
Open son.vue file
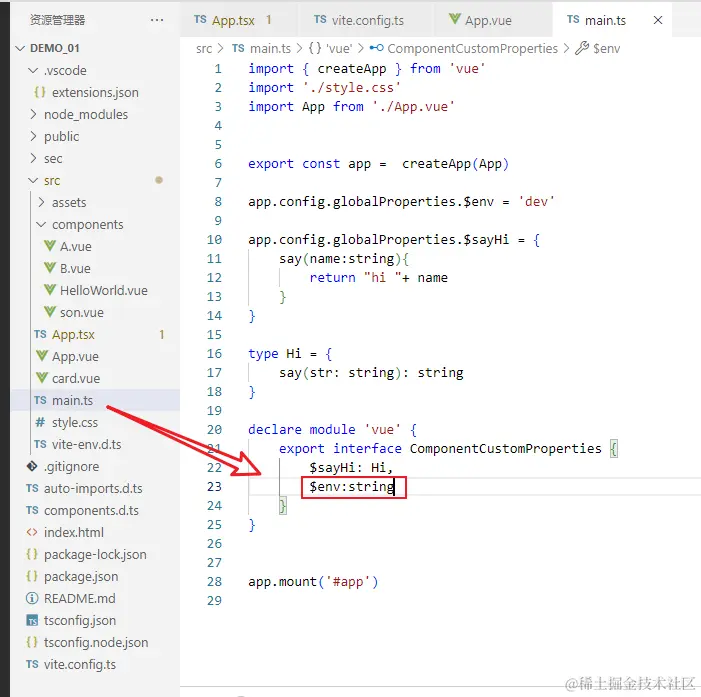pyautogui.click(x=82, y=313)
